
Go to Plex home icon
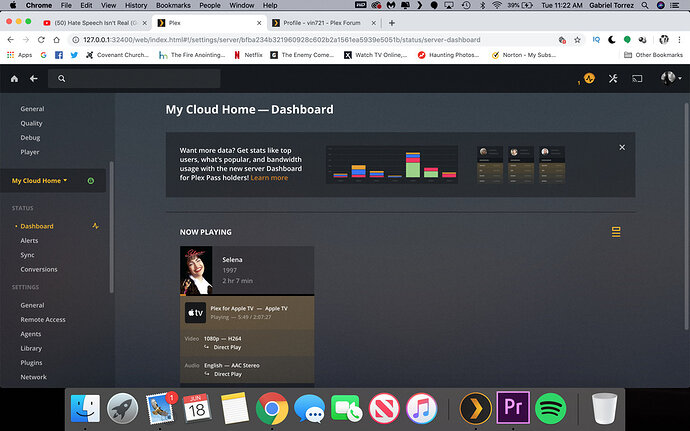tap(15, 78)
